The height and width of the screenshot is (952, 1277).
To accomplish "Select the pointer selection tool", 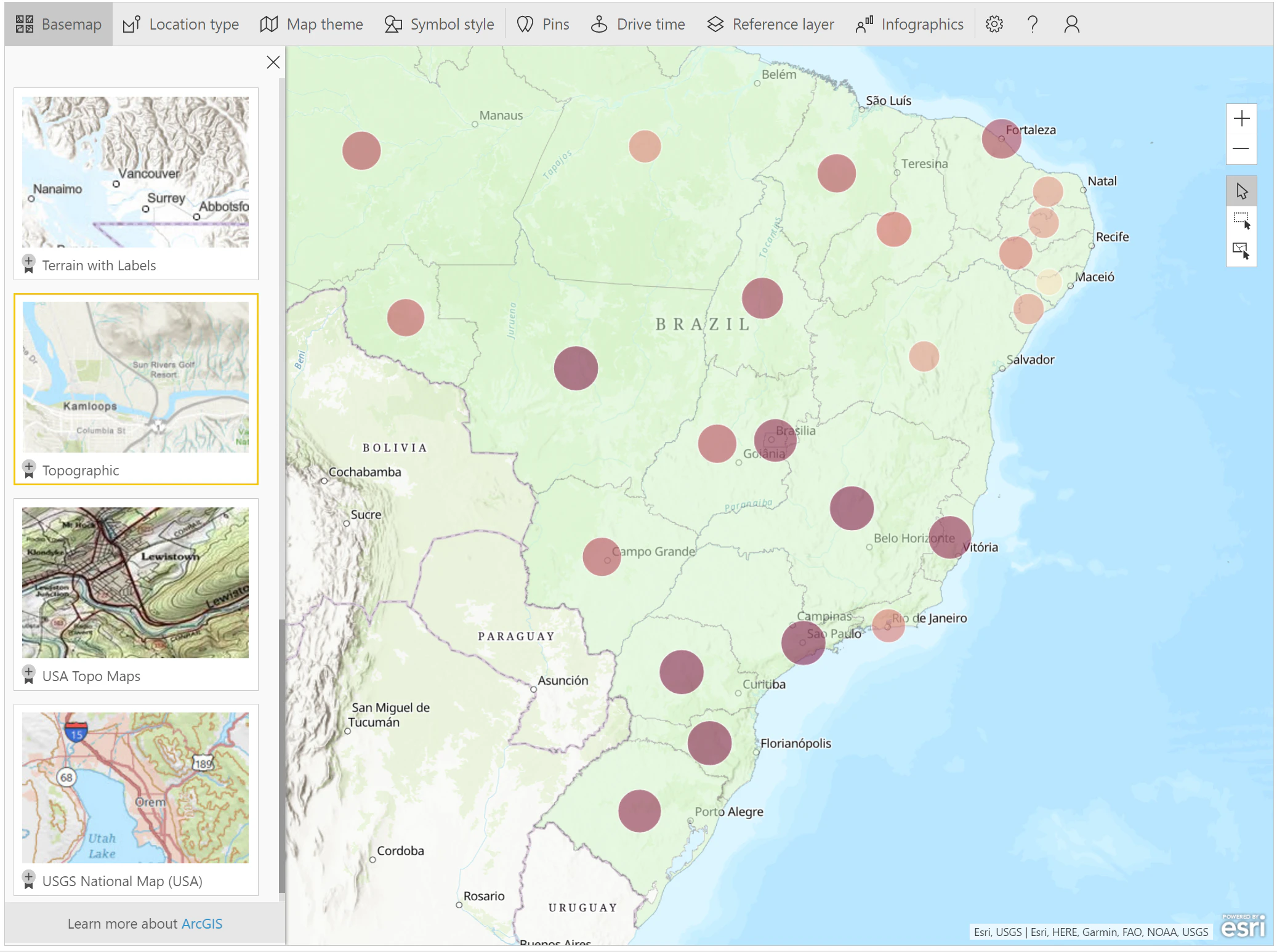I will 1241,191.
